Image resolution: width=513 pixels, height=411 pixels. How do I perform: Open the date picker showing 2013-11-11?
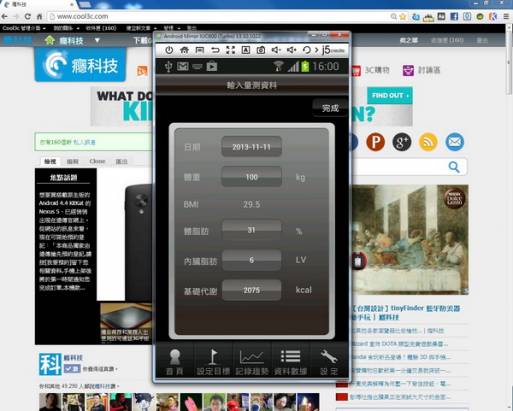[x=251, y=147]
